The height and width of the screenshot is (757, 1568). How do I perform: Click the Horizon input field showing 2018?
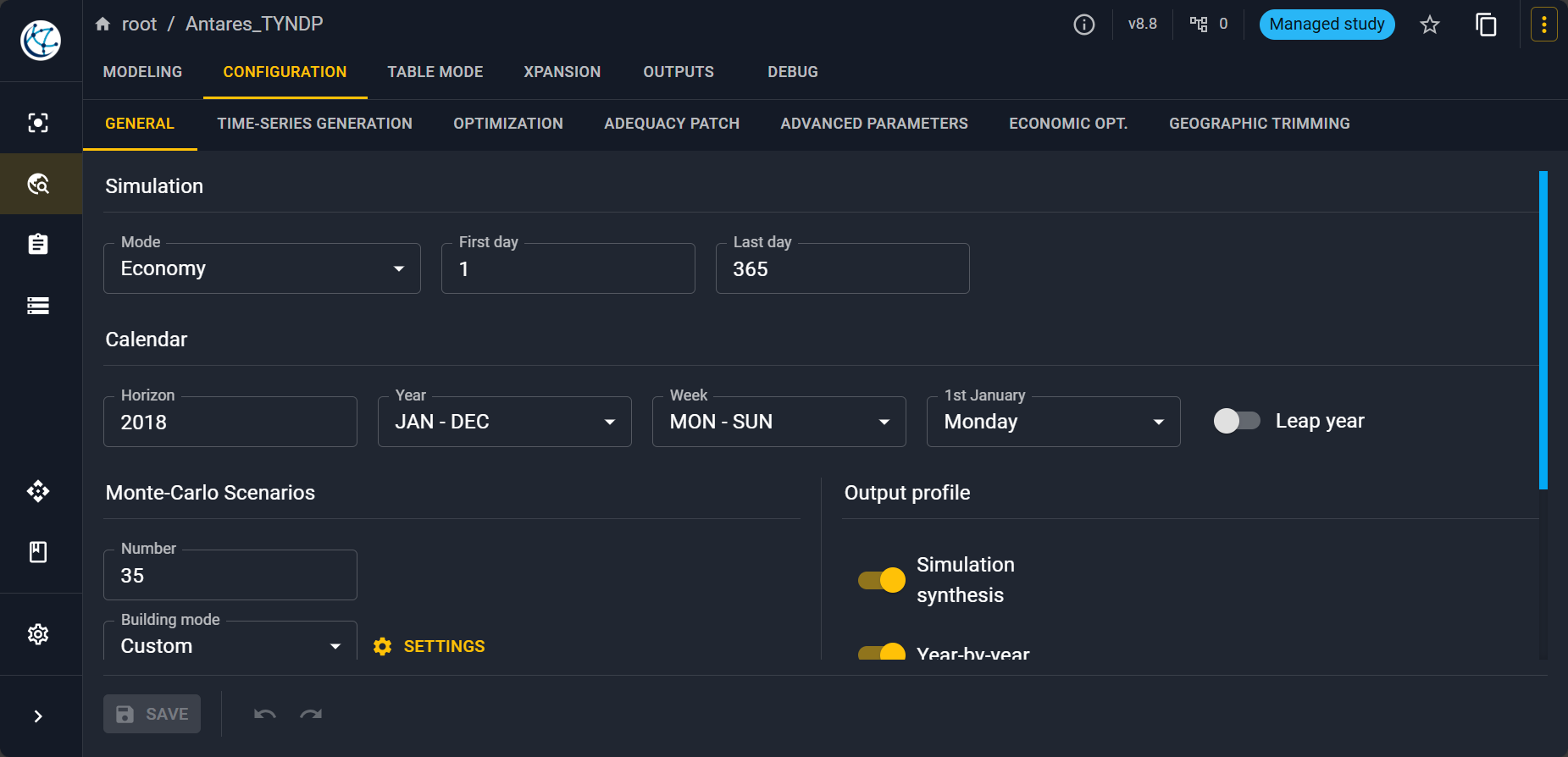230,422
